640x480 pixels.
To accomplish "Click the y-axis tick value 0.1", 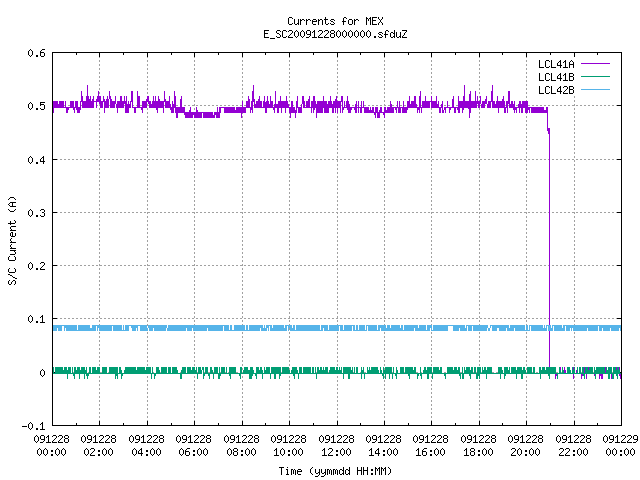I will coord(37,319).
